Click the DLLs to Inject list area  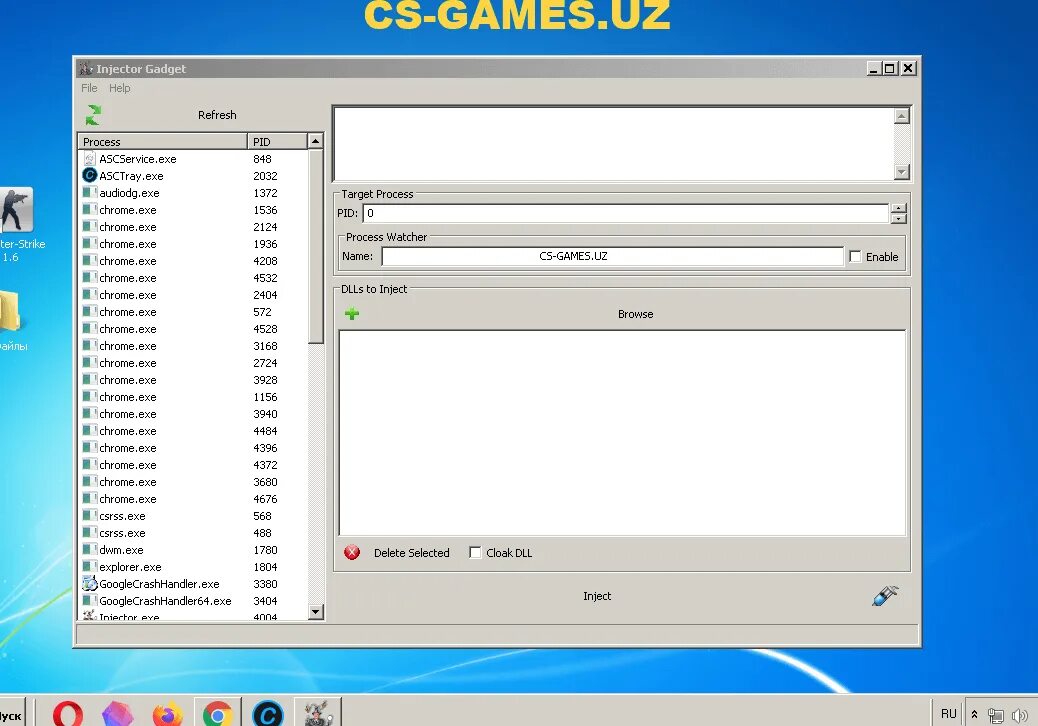pyautogui.click(x=622, y=433)
